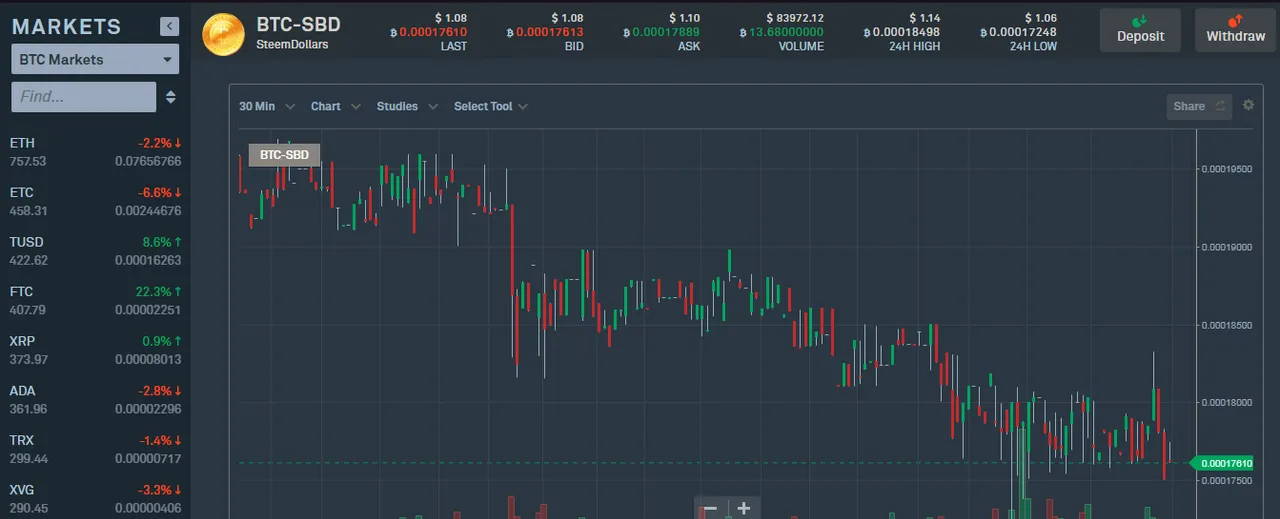Click the BTC-SBD market title
This screenshot has height=519, width=1280.
tap(298, 25)
